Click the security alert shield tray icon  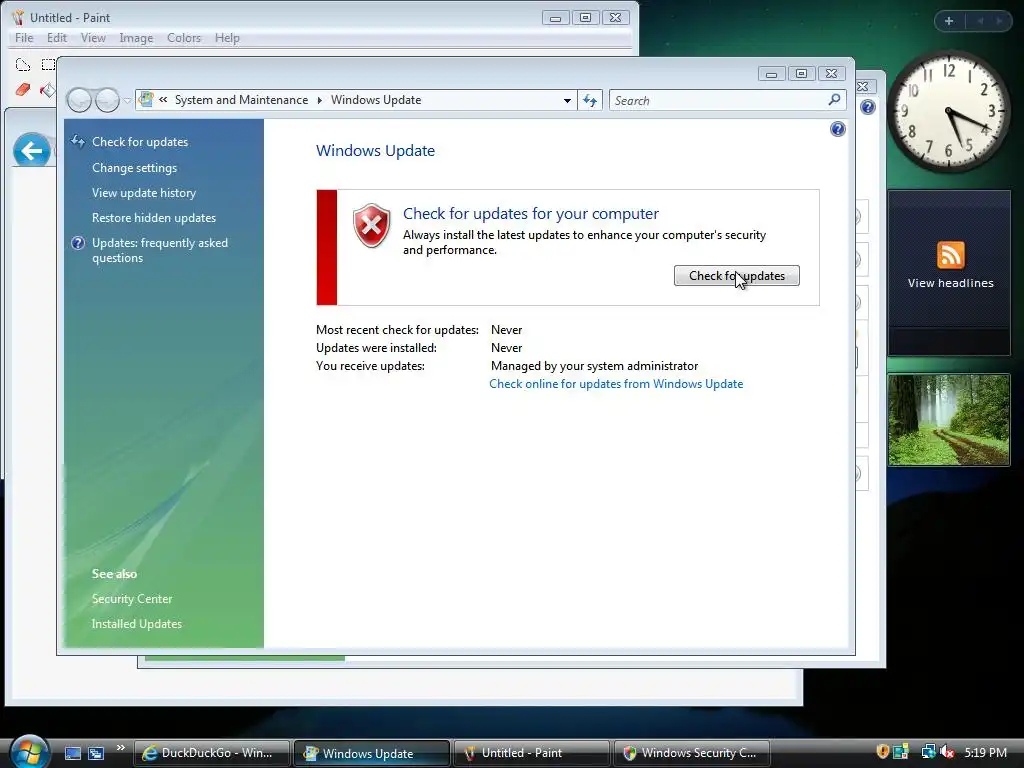(882, 752)
